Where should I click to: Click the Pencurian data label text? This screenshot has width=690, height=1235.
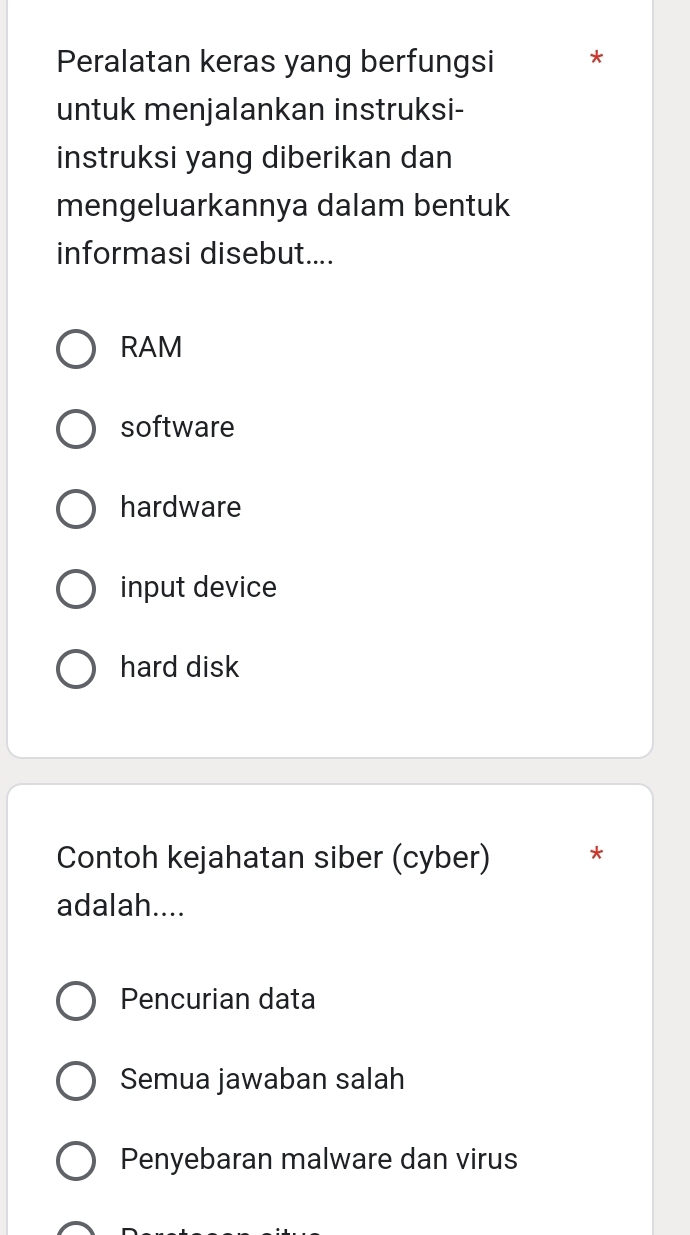click(x=217, y=1000)
